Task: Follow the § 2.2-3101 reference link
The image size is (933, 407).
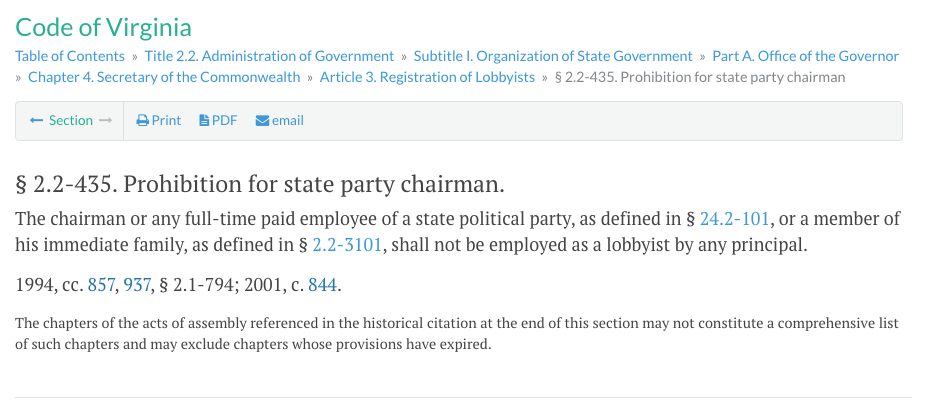Action: [347, 245]
